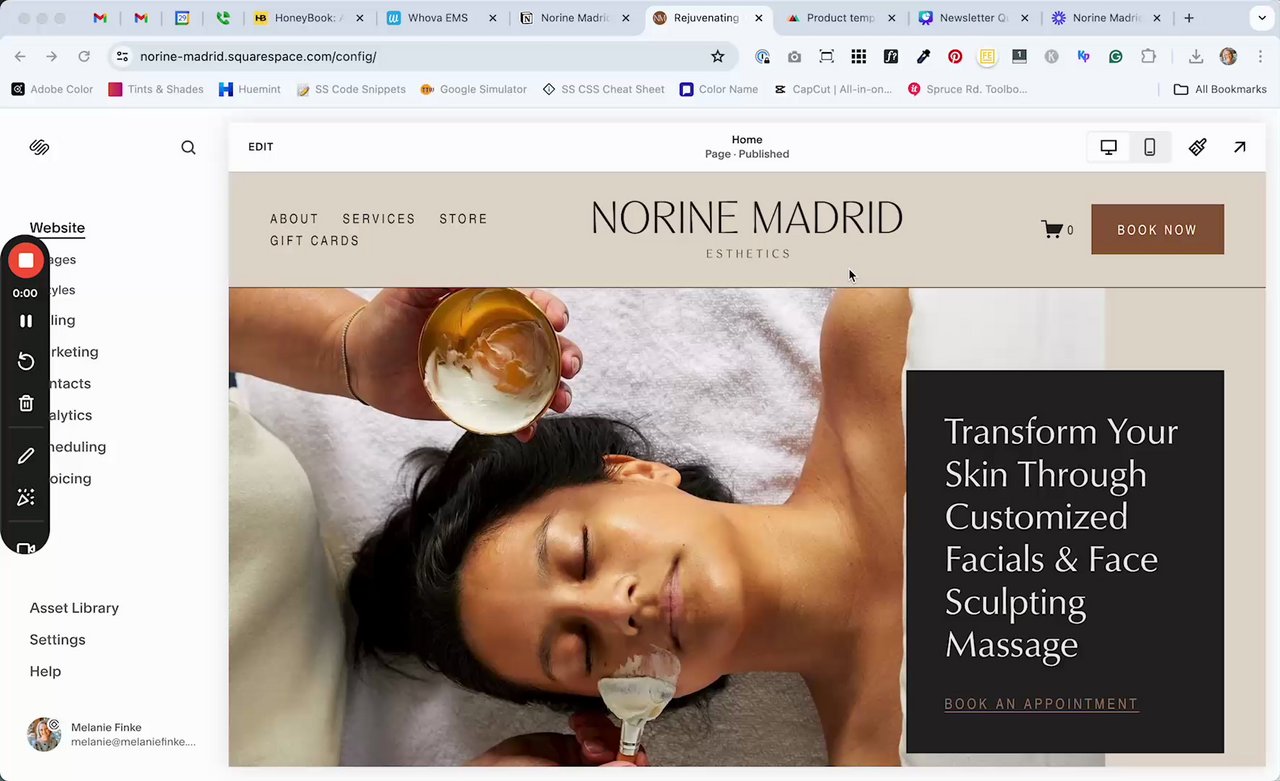Screen dimensions: 1280x781
Task: Open Settings in the sidebar
Action: 57,640
